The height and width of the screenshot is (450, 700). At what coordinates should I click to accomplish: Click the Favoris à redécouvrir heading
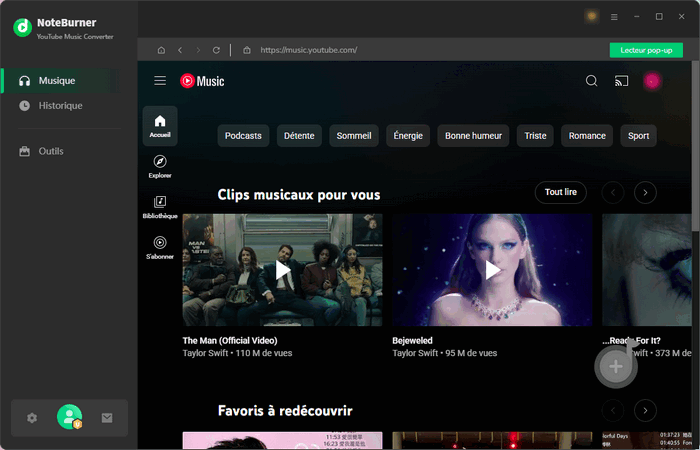coord(285,410)
